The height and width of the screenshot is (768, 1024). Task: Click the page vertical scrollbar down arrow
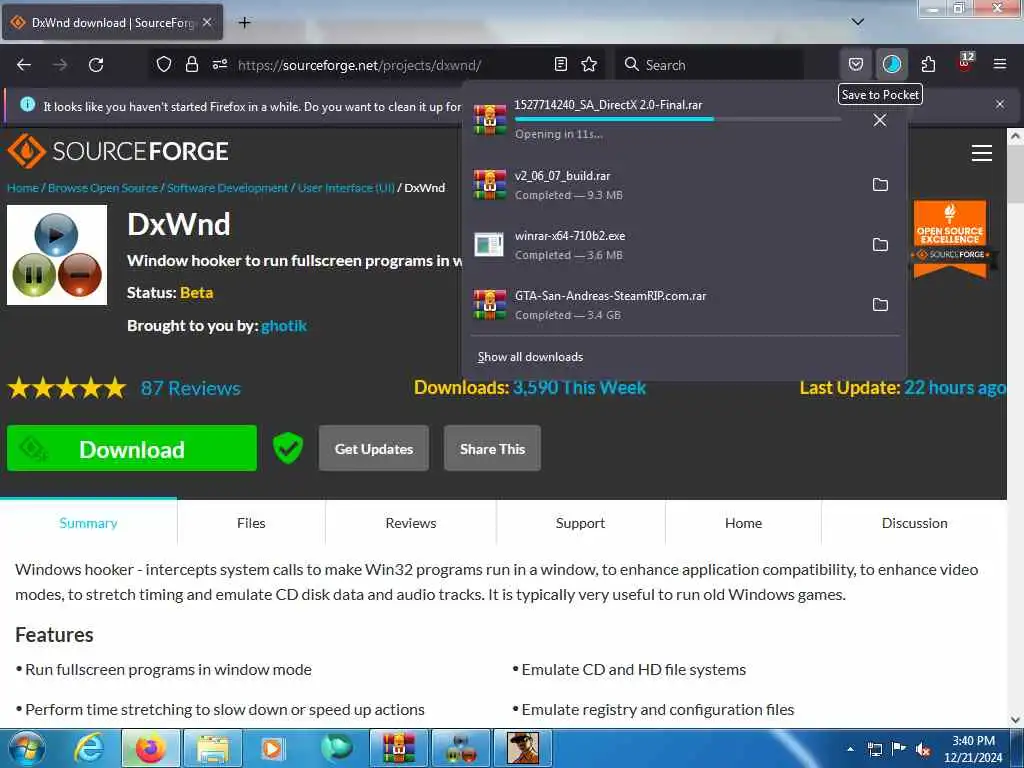click(1015, 720)
